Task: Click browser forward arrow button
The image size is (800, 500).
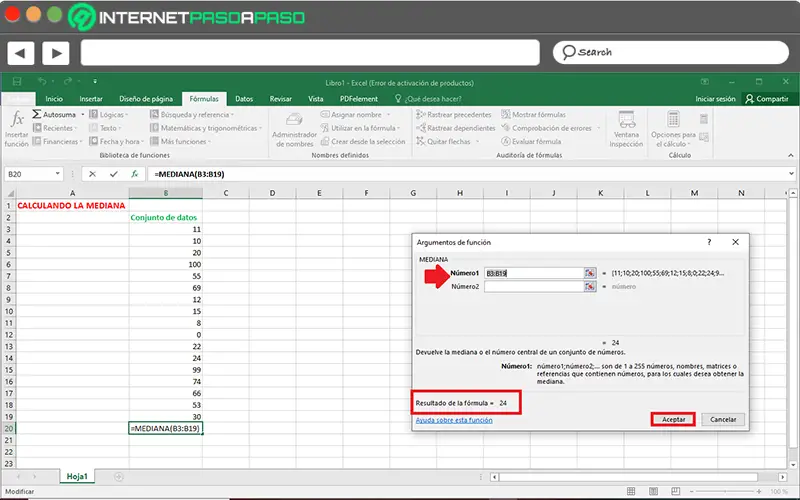Action: (x=56, y=53)
